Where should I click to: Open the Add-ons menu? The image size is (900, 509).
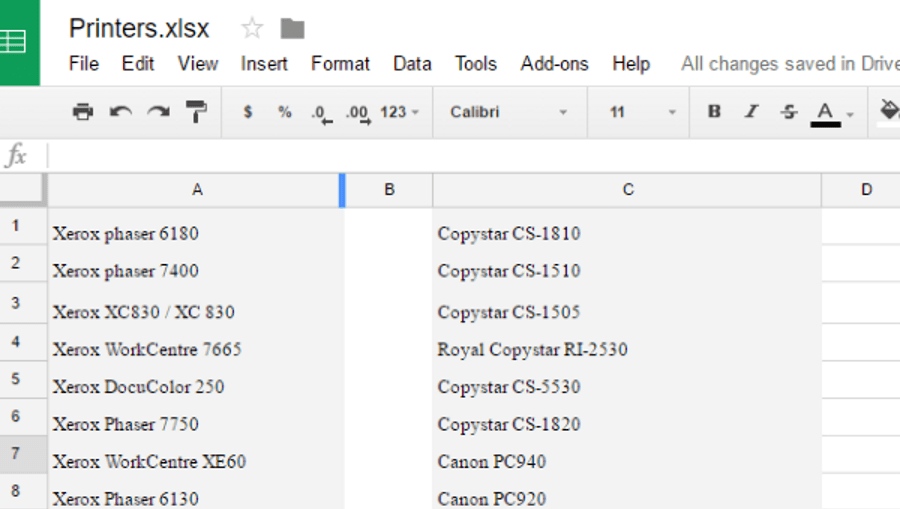tap(554, 64)
